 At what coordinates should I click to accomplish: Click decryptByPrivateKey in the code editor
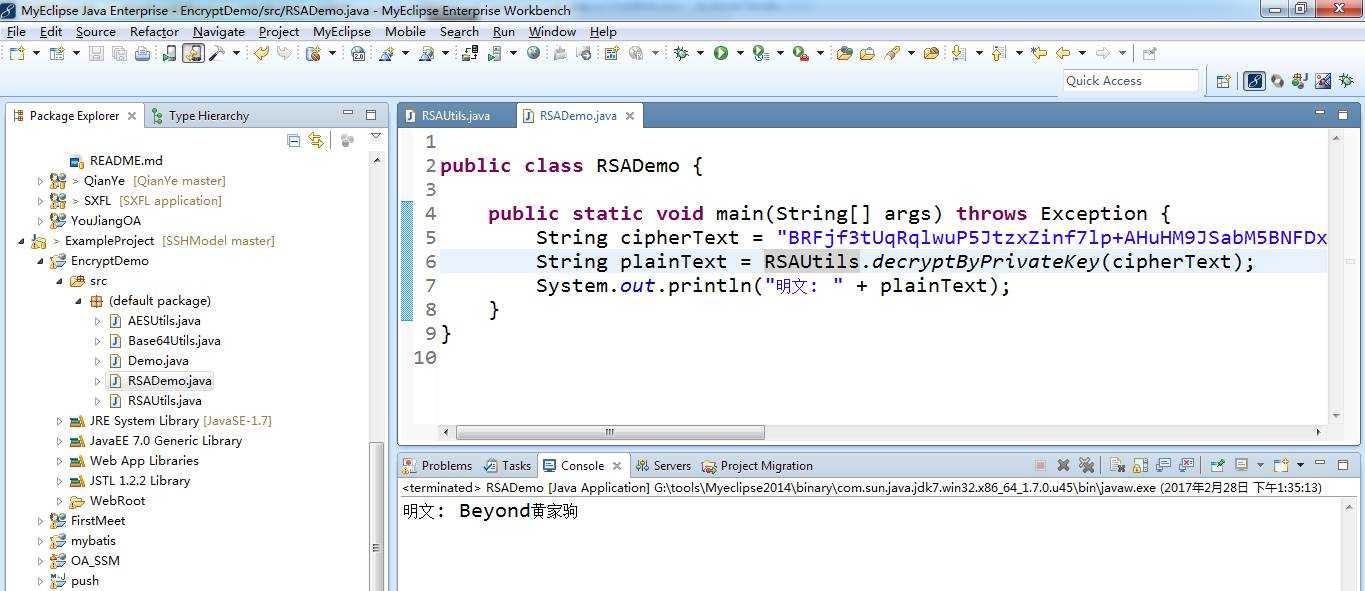coord(986,262)
